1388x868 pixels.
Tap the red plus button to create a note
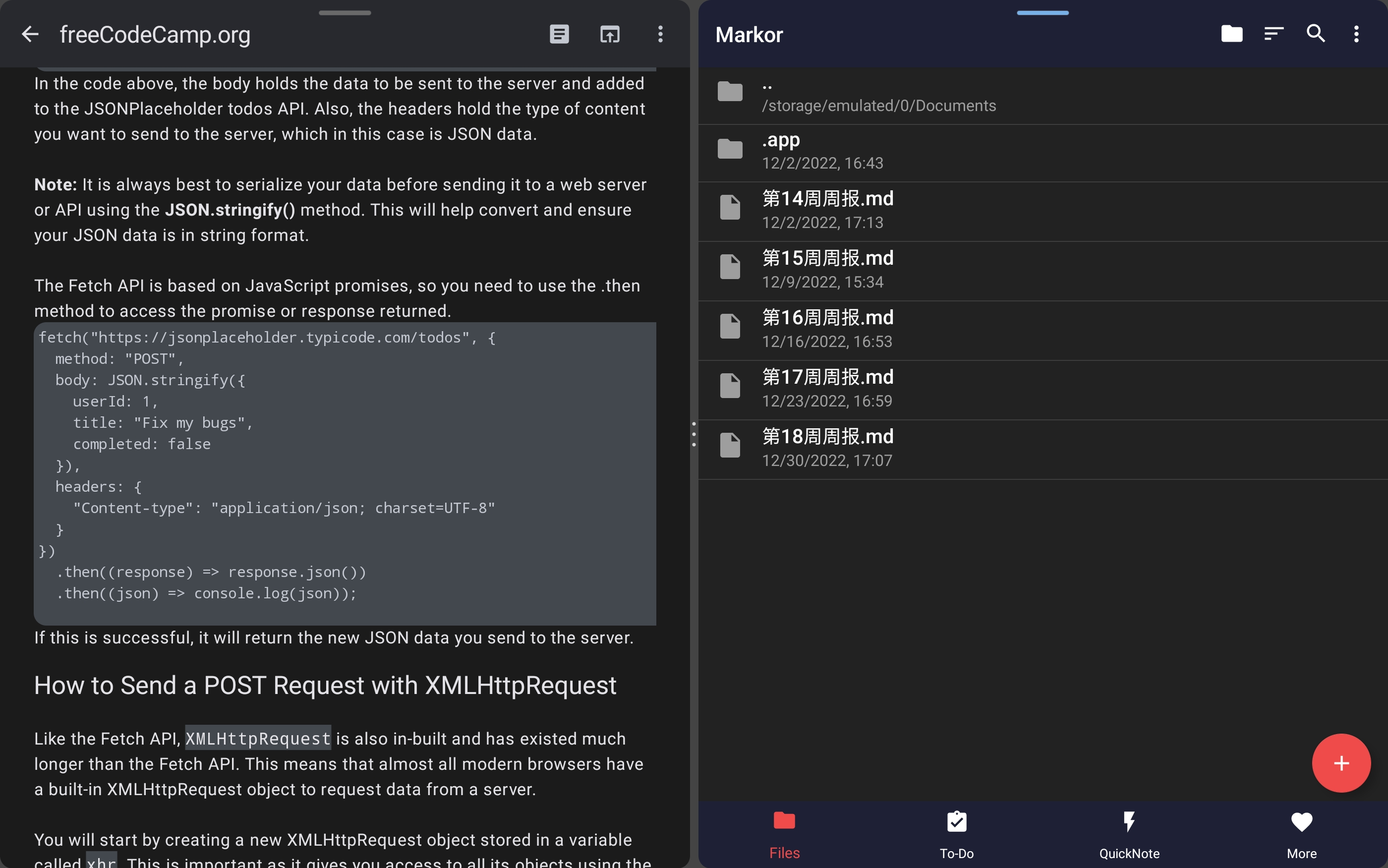pyautogui.click(x=1341, y=762)
